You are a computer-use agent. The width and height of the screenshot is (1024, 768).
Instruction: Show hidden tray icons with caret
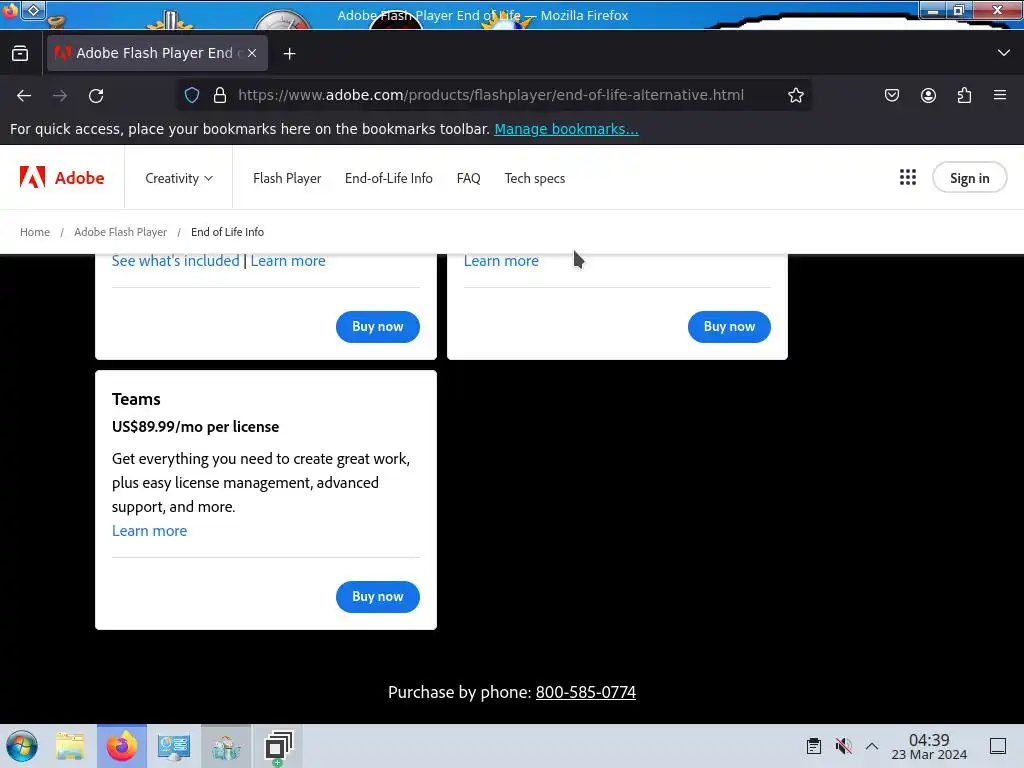tap(872, 746)
